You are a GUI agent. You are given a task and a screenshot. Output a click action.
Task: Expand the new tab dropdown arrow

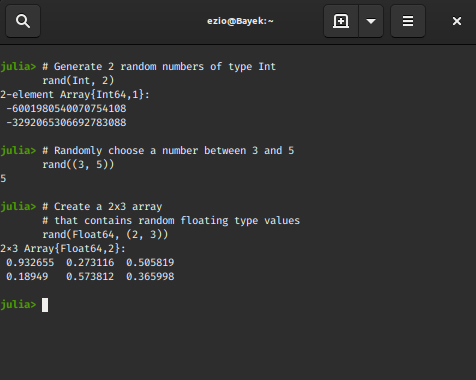pos(371,21)
